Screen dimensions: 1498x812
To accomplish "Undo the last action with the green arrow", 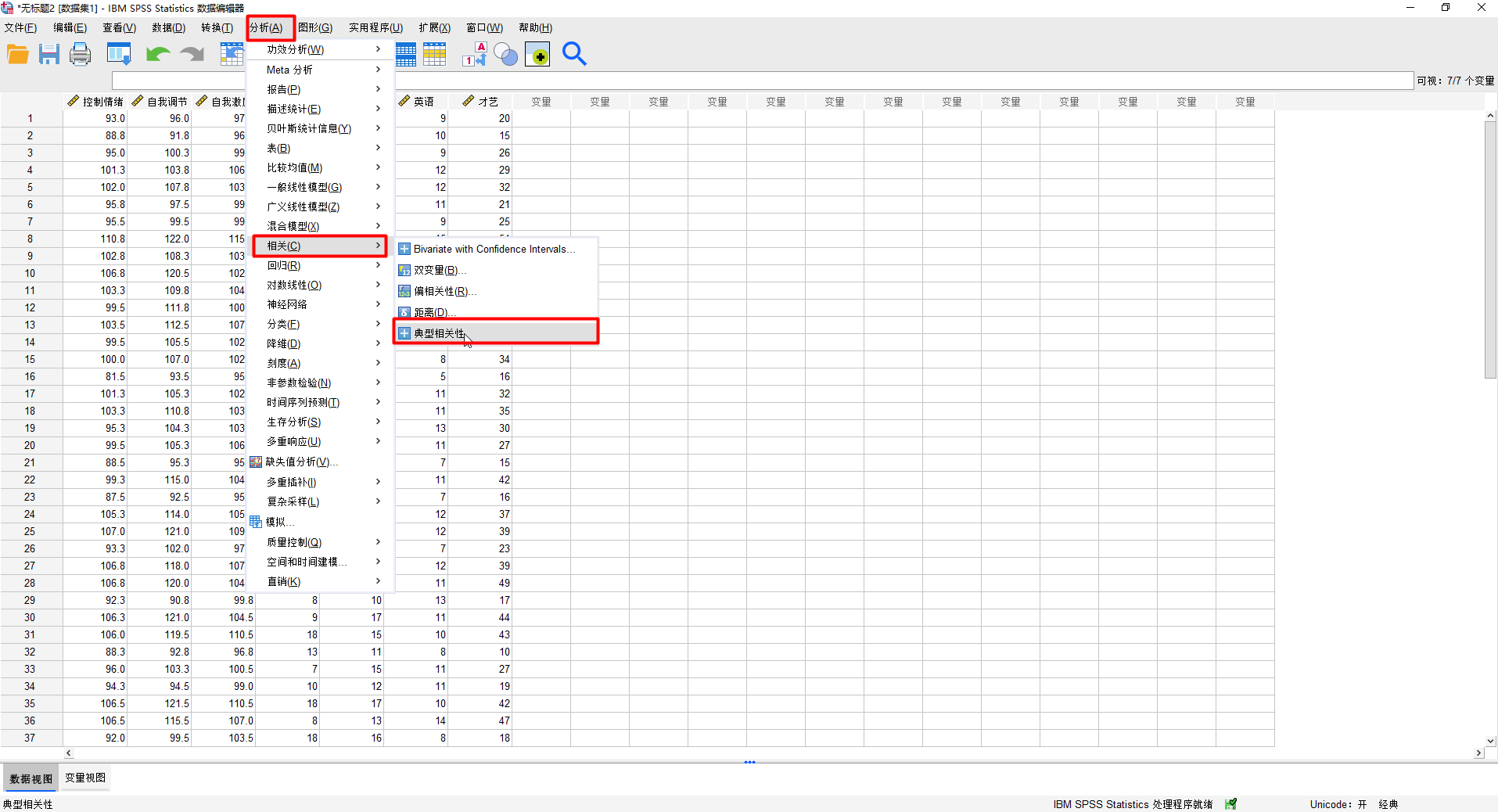I will pos(158,54).
